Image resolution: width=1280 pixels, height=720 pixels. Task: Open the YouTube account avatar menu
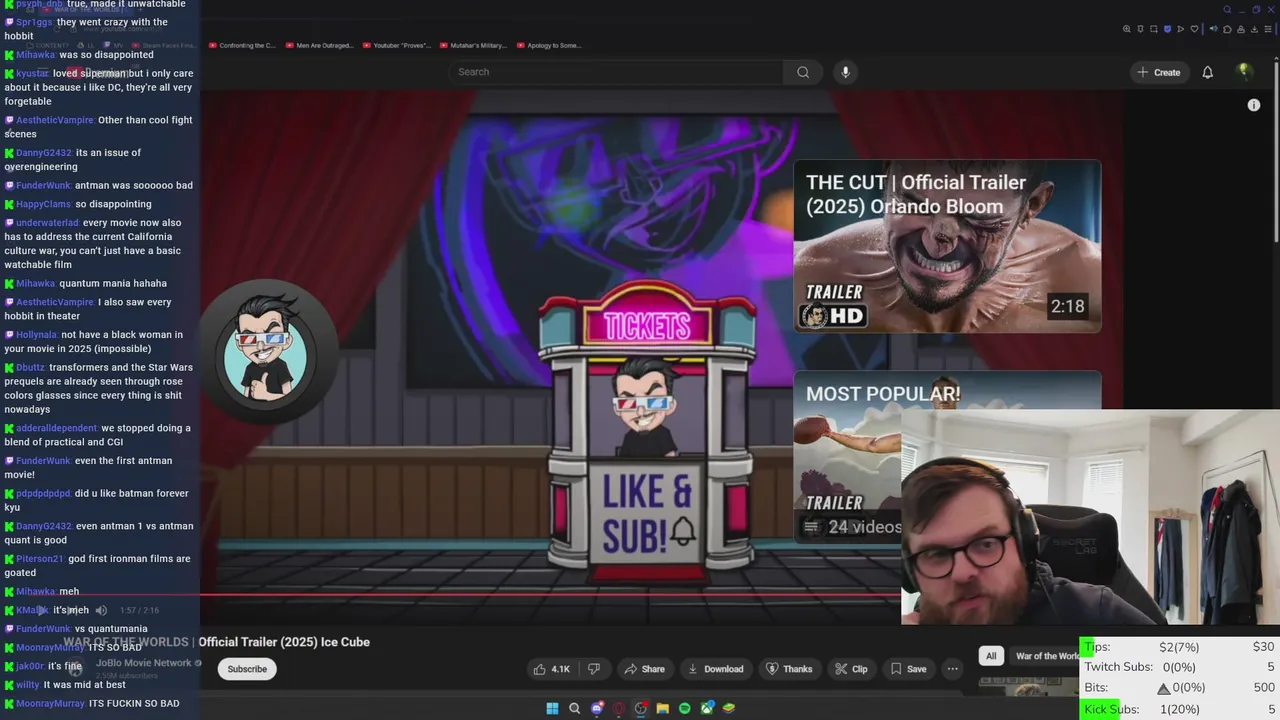1244,71
